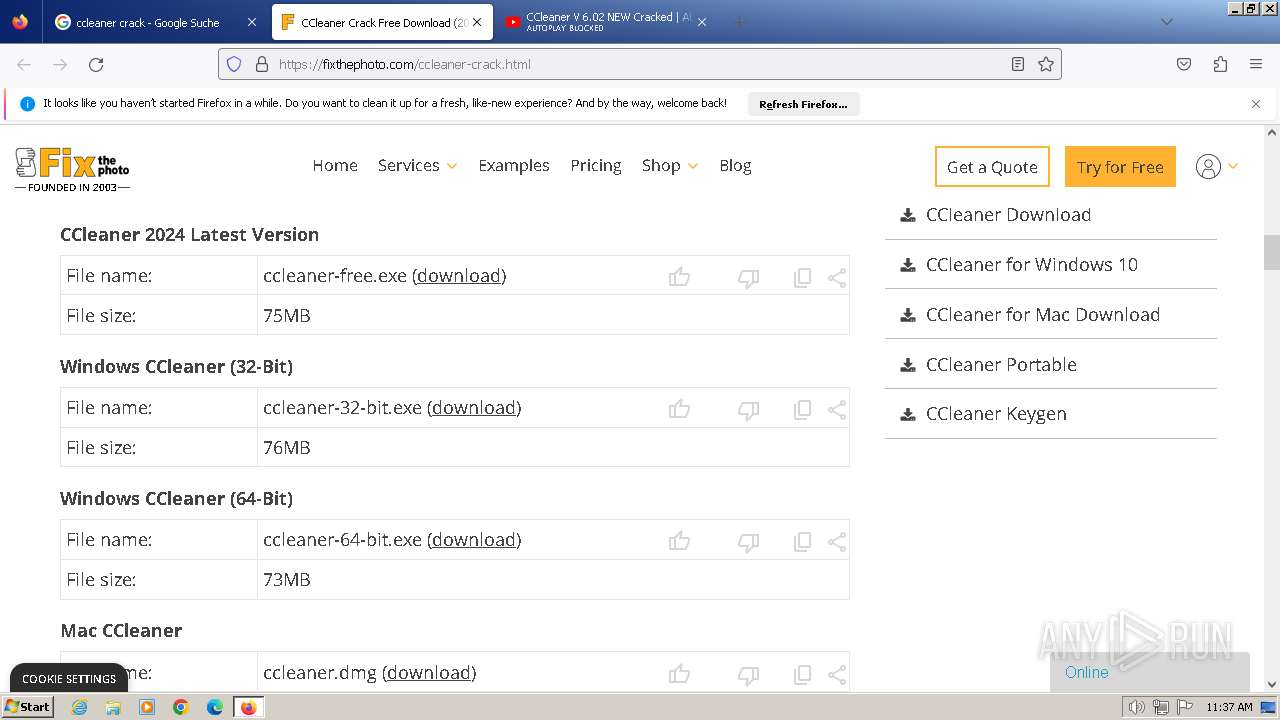Click Get a Quote button

click(992, 167)
